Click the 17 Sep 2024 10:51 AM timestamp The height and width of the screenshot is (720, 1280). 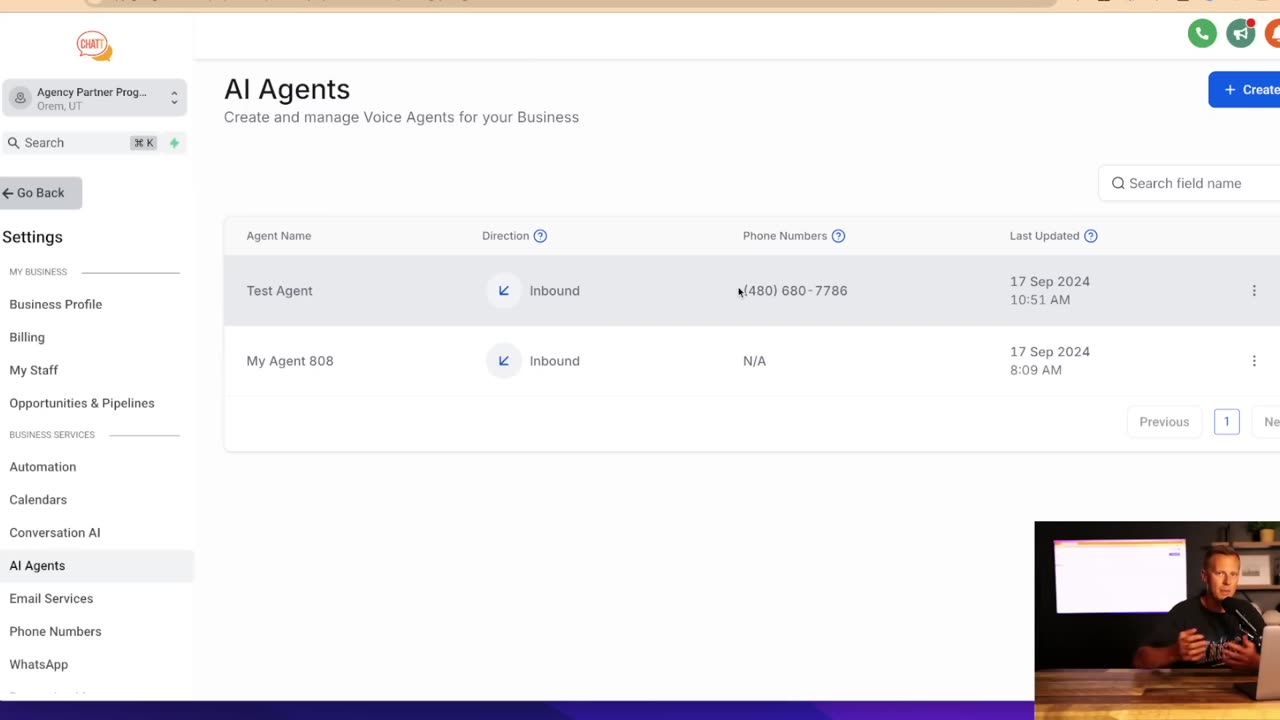[1050, 291]
